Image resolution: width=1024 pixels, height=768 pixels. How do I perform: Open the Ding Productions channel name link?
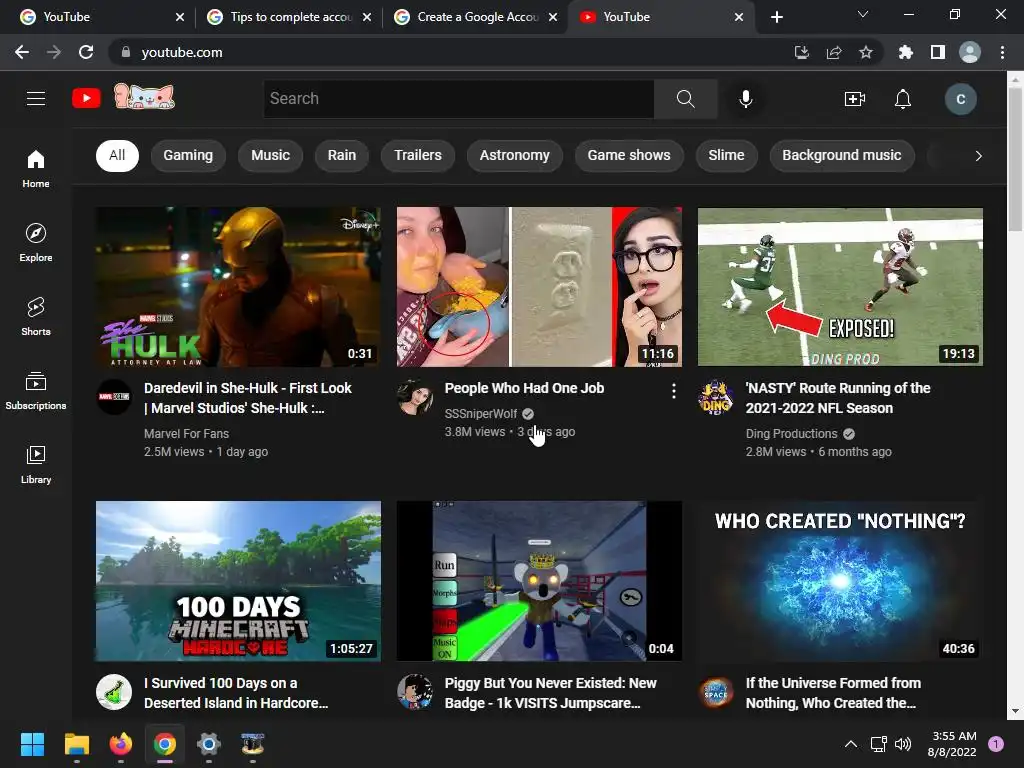coord(792,434)
